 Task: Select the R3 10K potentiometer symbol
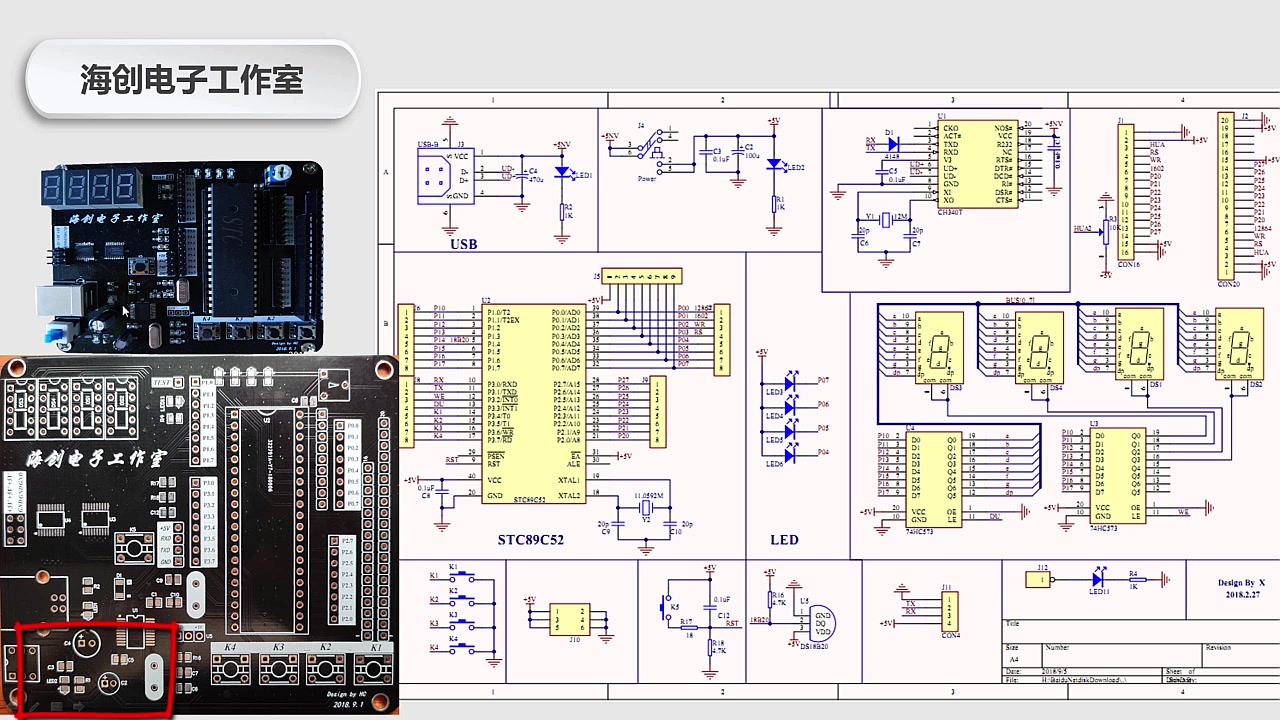1106,230
